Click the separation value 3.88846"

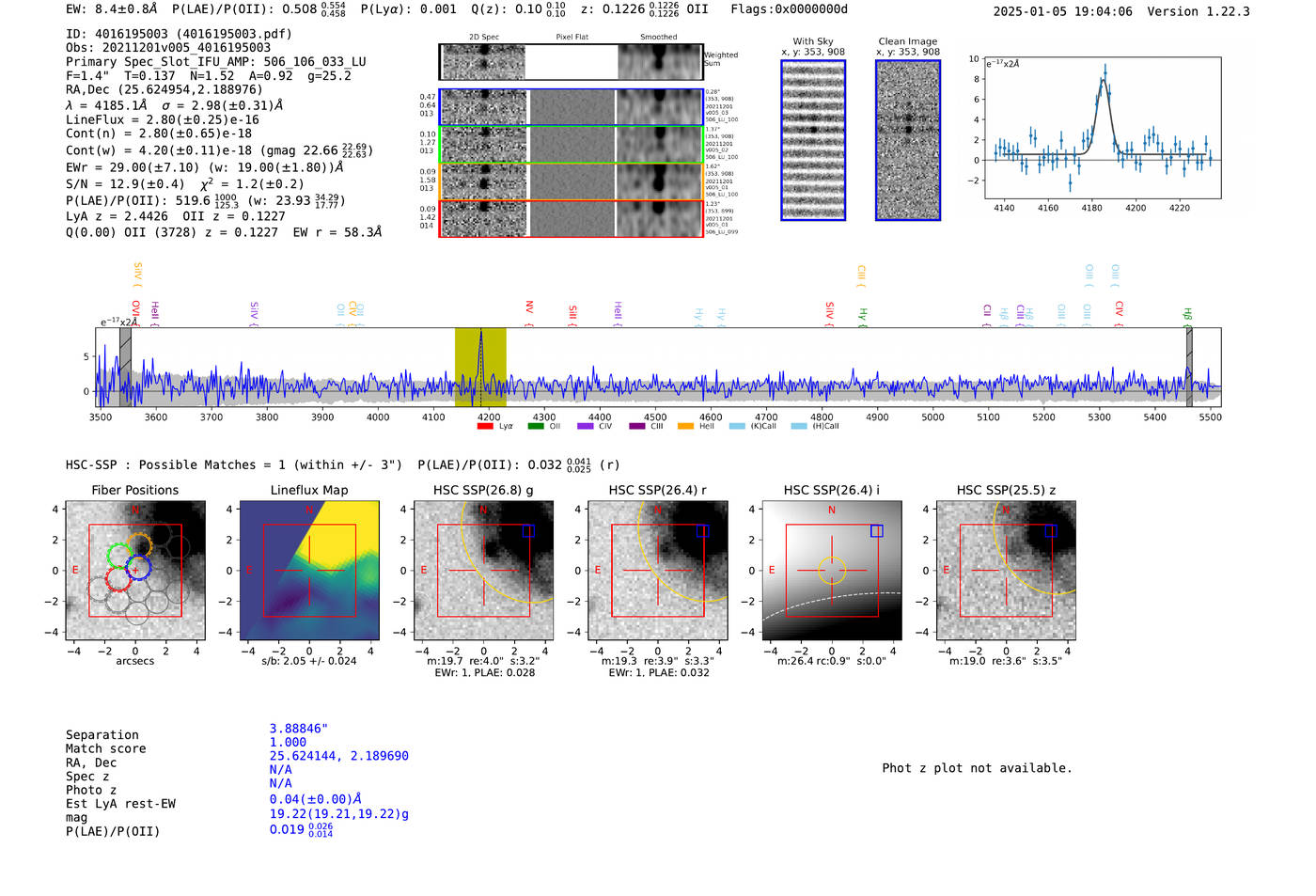pyautogui.click(x=299, y=729)
